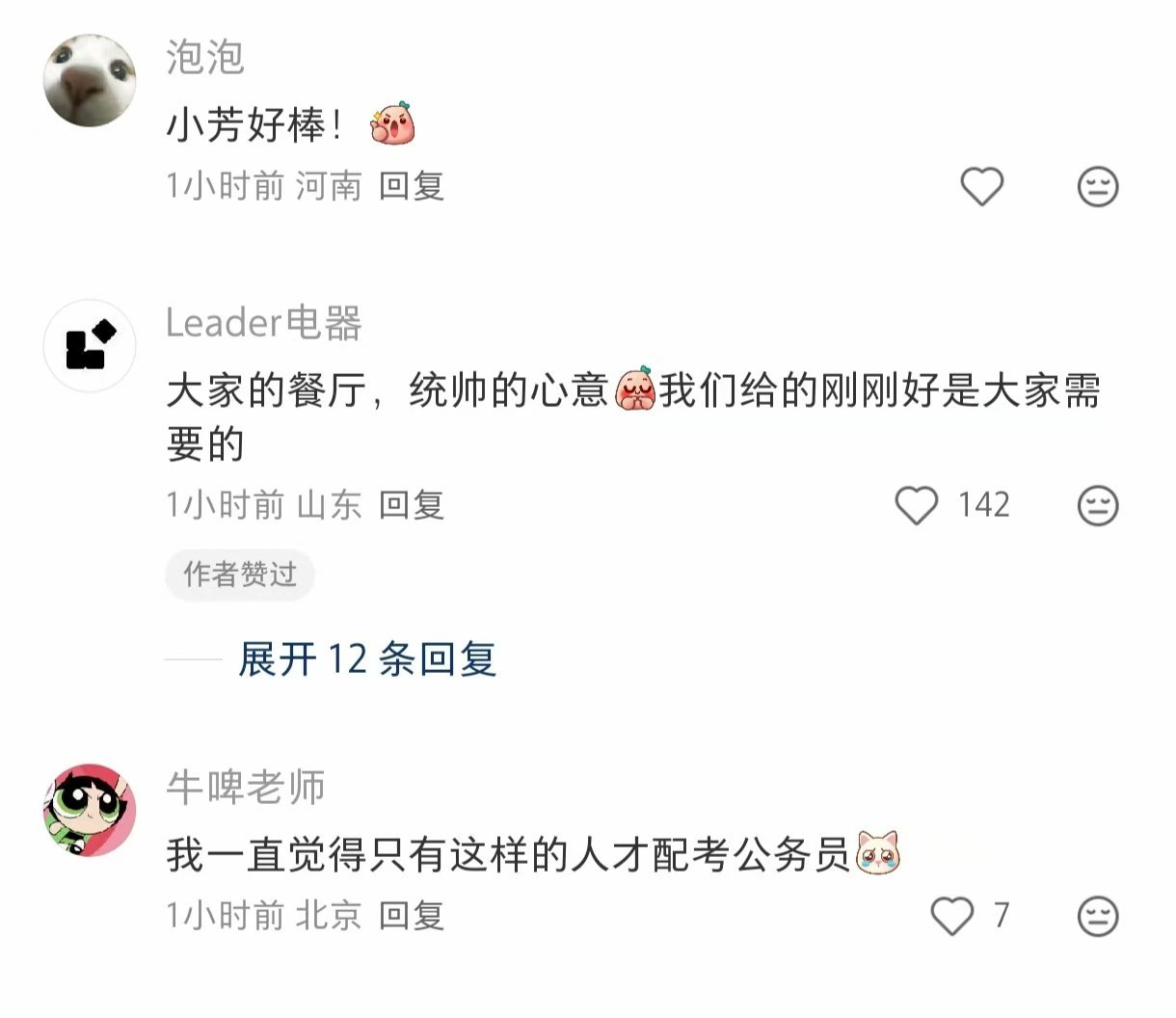The width and height of the screenshot is (1176, 1018).
Task: Open Leader电器 logo avatar
Action: click(90, 345)
